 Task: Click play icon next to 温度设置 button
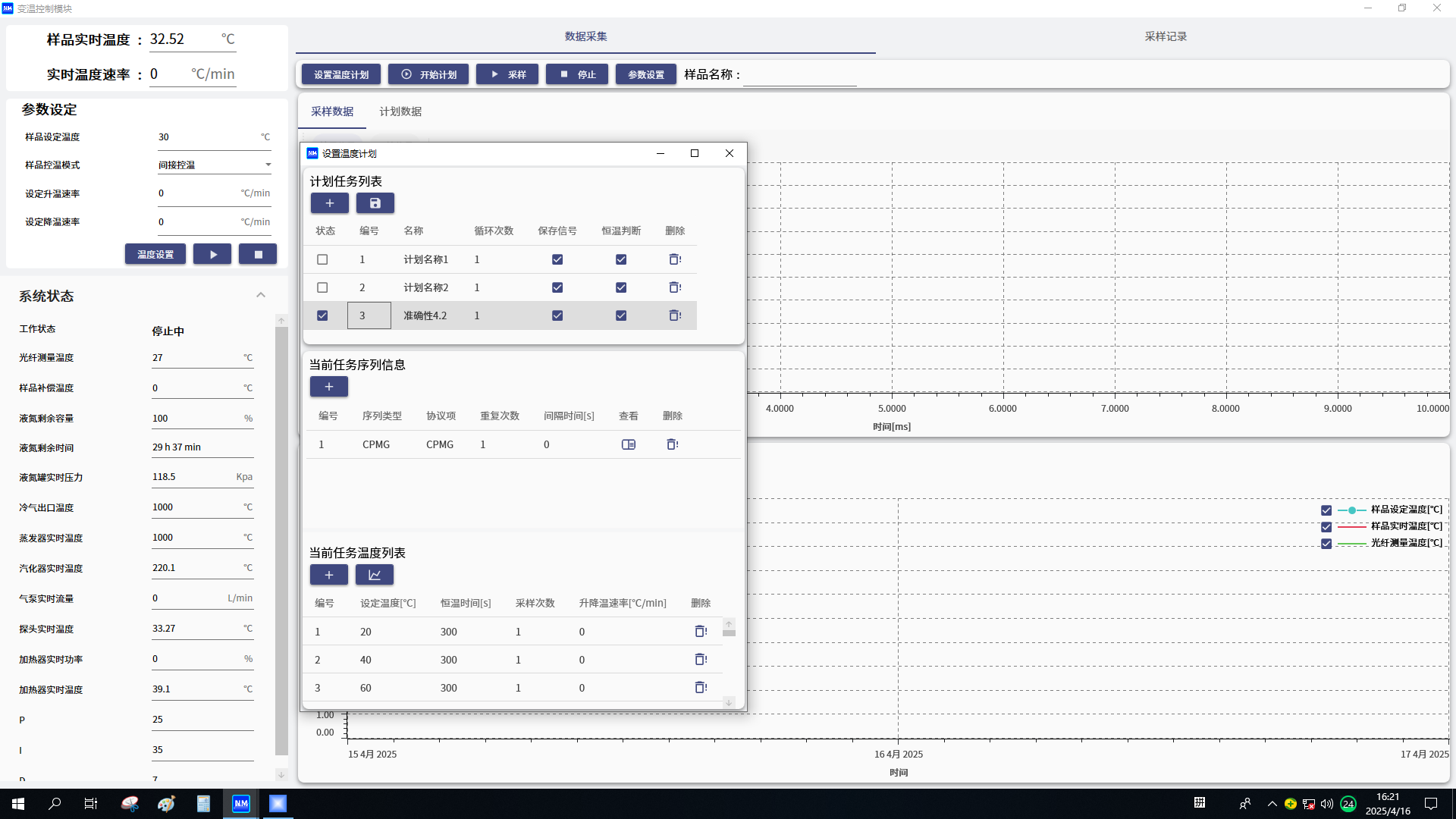pos(212,255)
